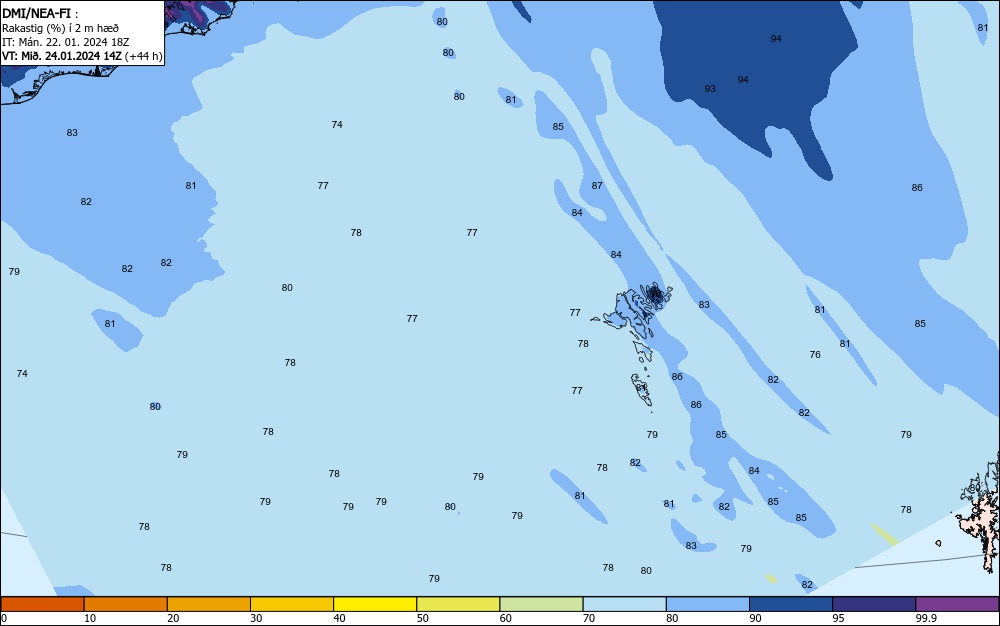Click the golden 30–40 legend swatch

tap(292, 604)
